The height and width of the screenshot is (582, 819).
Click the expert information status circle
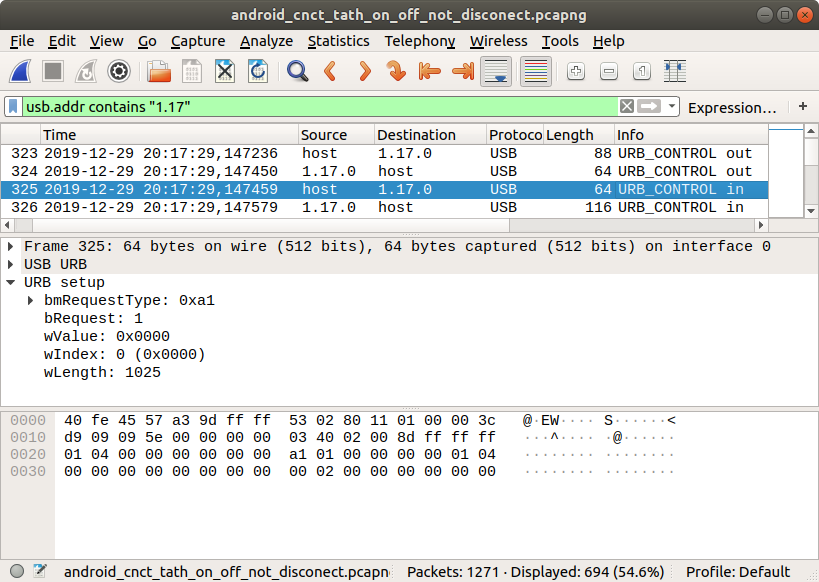(17, 571)
